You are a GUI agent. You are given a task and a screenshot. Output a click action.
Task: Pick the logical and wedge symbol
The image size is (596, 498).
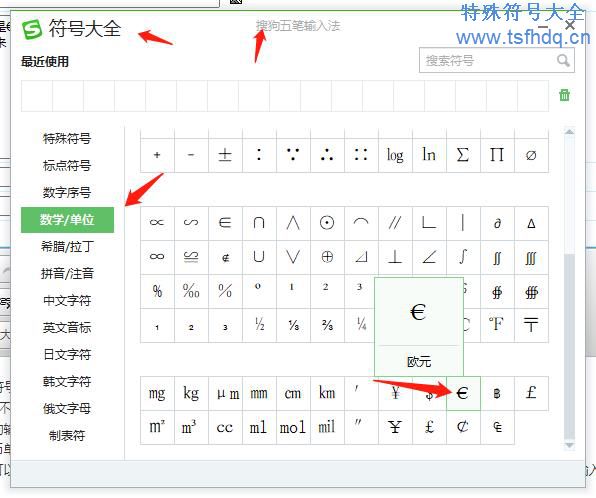click(293, 223)
